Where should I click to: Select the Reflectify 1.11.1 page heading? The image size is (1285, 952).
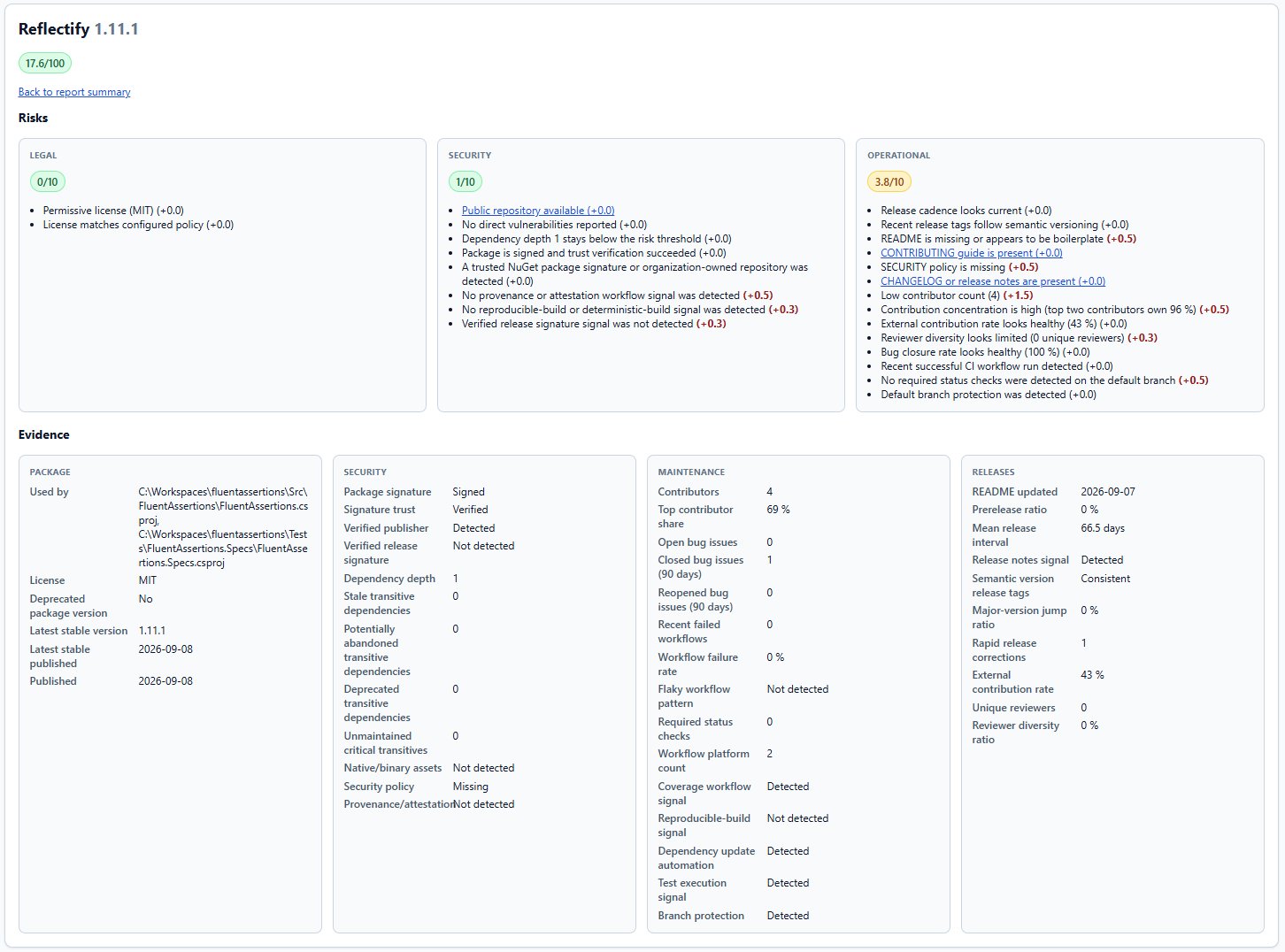(x=79, y=29)
